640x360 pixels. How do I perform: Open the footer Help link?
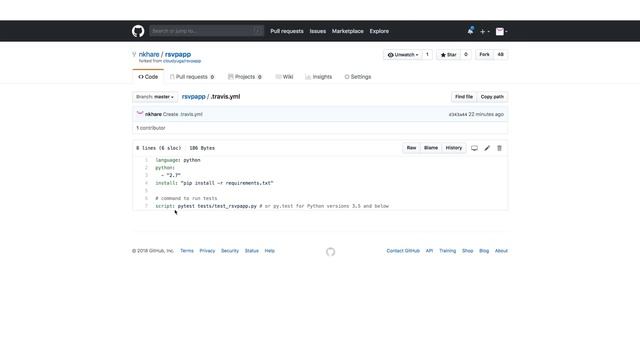(x=269, y=251)
